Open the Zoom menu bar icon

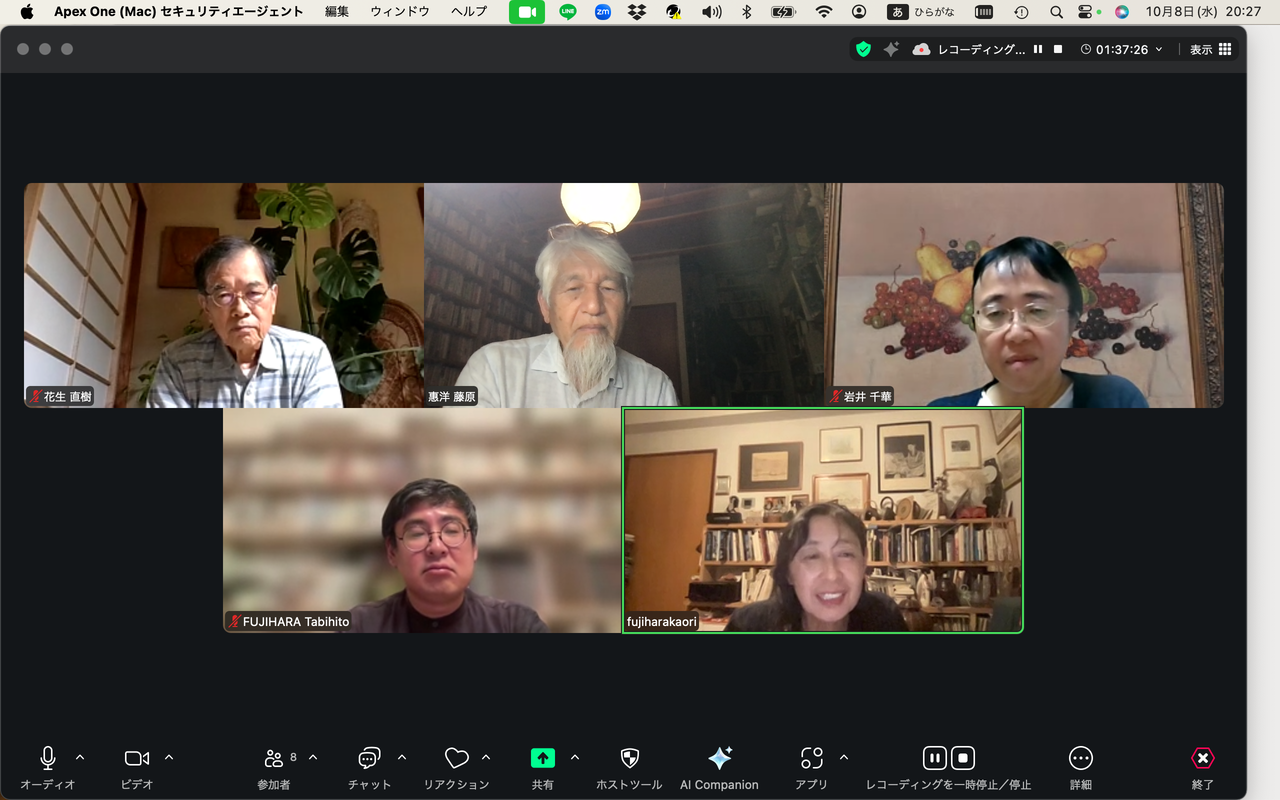tap(602, 12)
